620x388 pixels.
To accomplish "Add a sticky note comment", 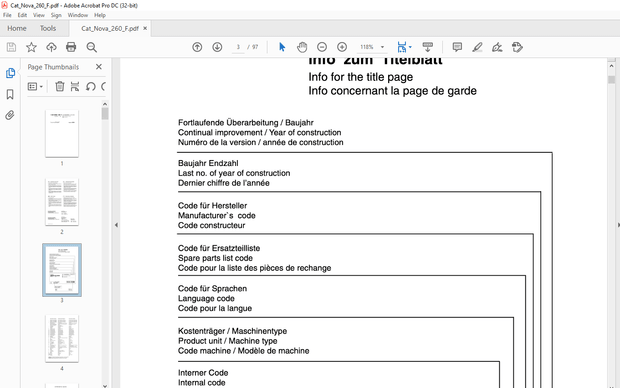I will click(457, 47).
